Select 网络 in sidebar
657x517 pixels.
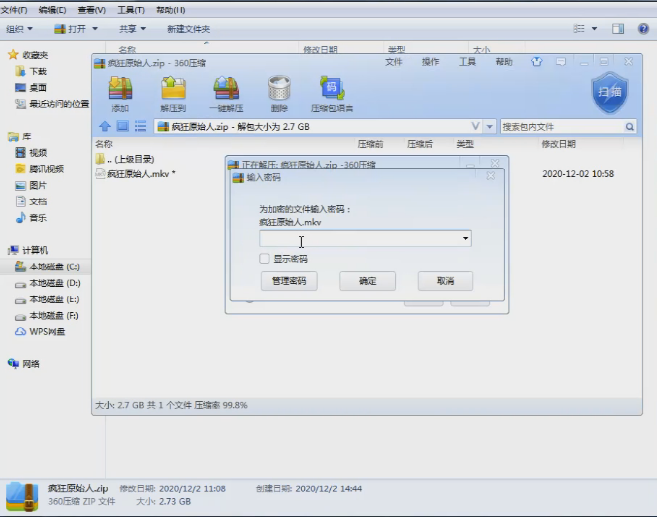coord(24,364)
